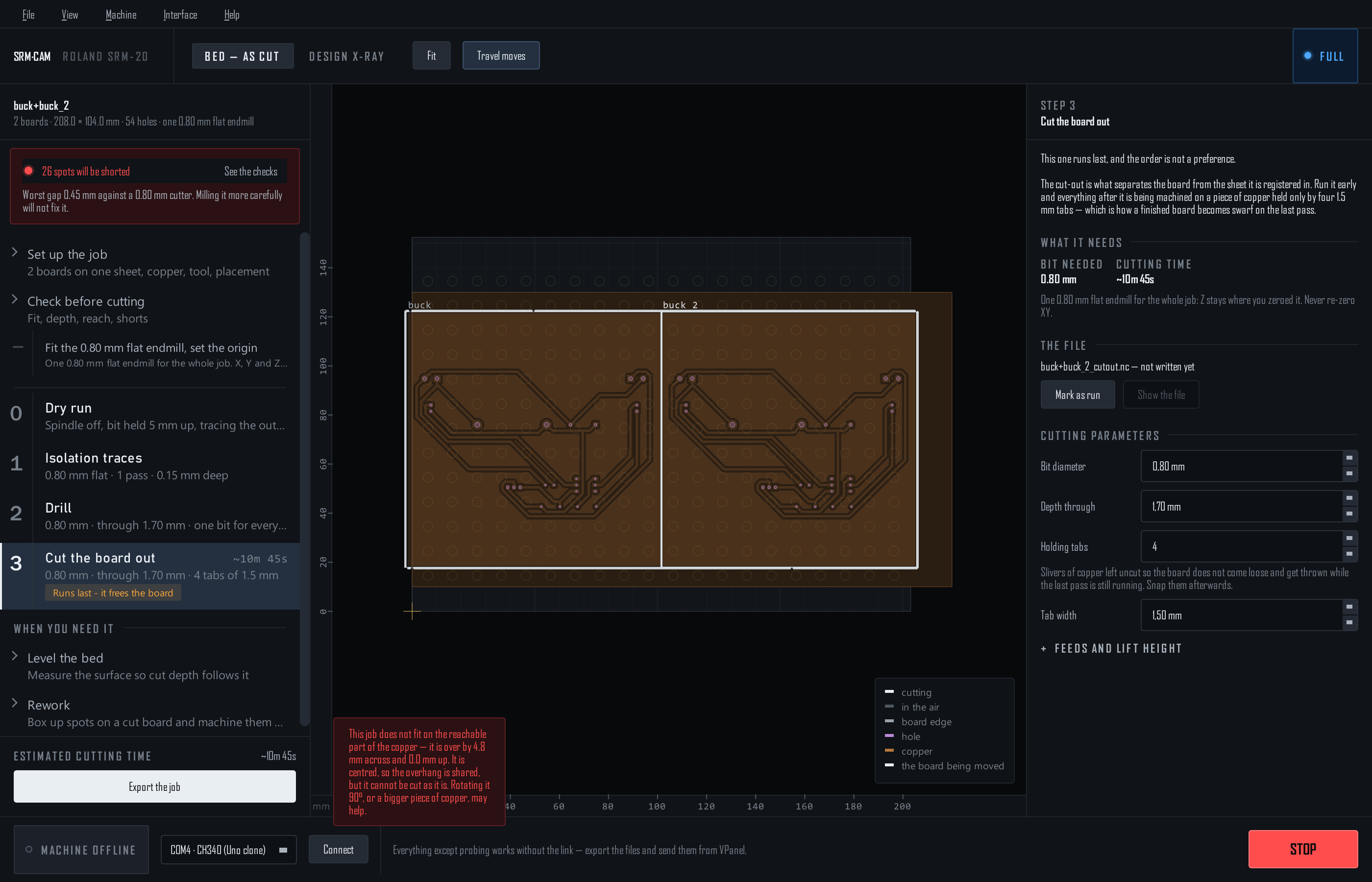1372x882 pixels.
Task: Click the Runs last - it frees the board tag
Action: [113, 593]
